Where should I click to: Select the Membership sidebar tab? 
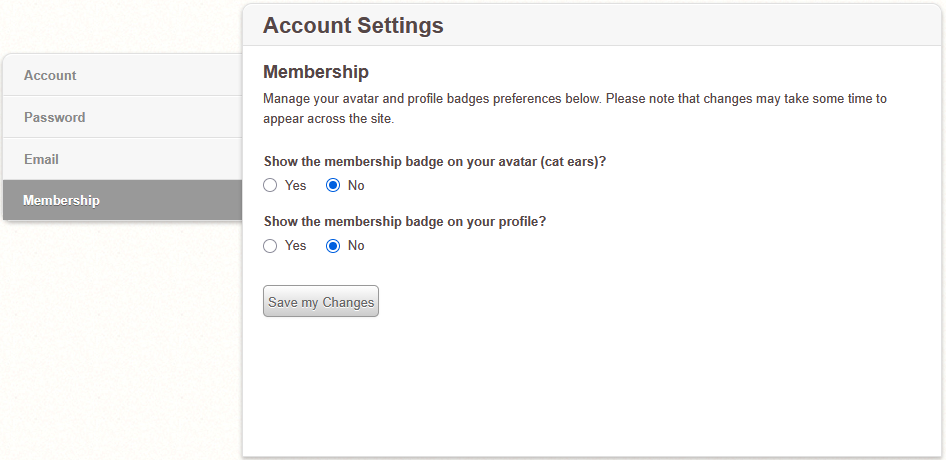[61, 201]
